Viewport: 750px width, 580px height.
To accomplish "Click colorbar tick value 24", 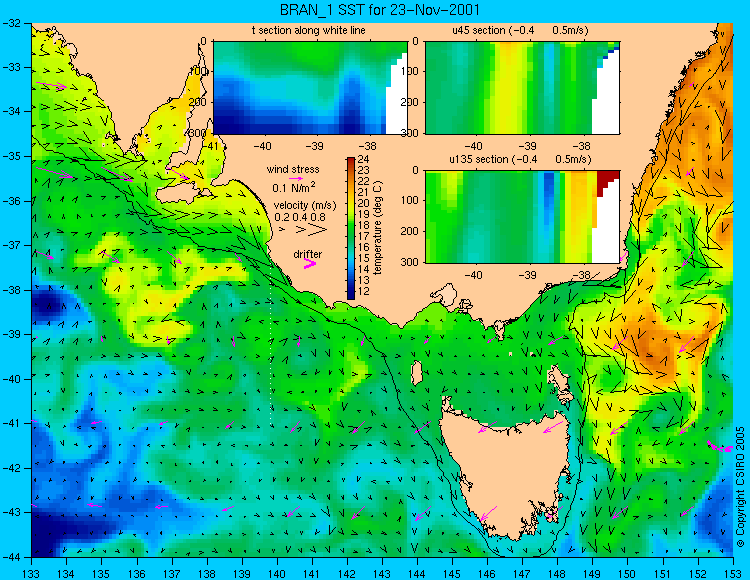I will 364,160.
